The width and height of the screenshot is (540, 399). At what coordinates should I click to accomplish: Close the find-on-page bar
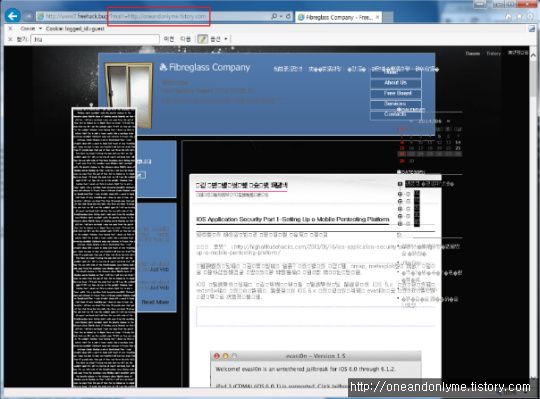click(10, 39)
